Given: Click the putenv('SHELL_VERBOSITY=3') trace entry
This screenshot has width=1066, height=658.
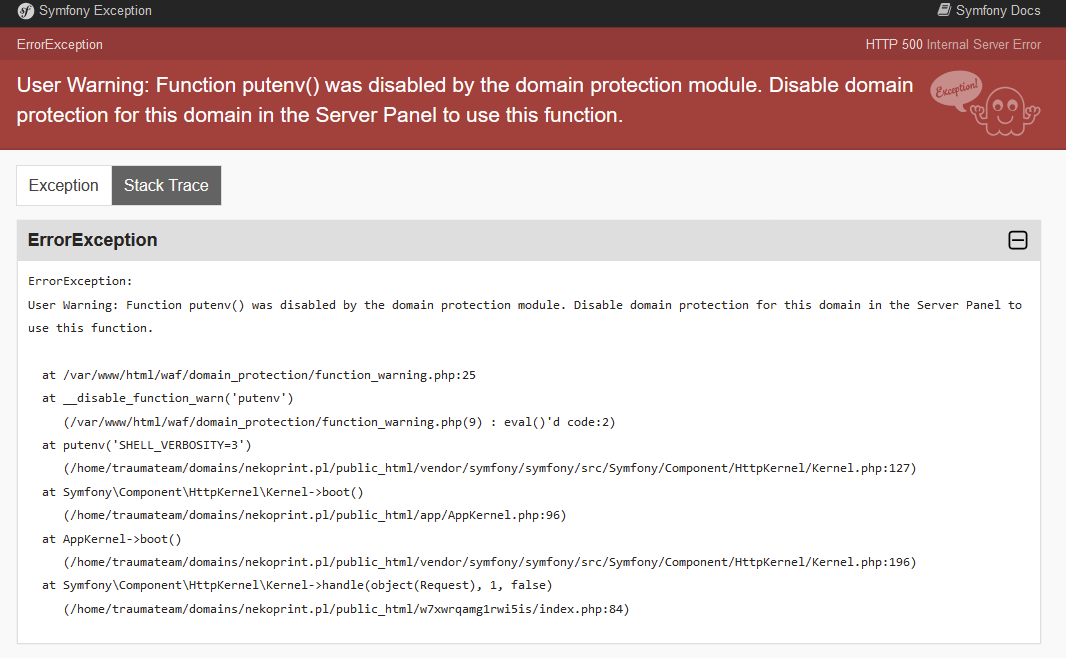Looking at the screenshot, I should click(x=146, y=445).
